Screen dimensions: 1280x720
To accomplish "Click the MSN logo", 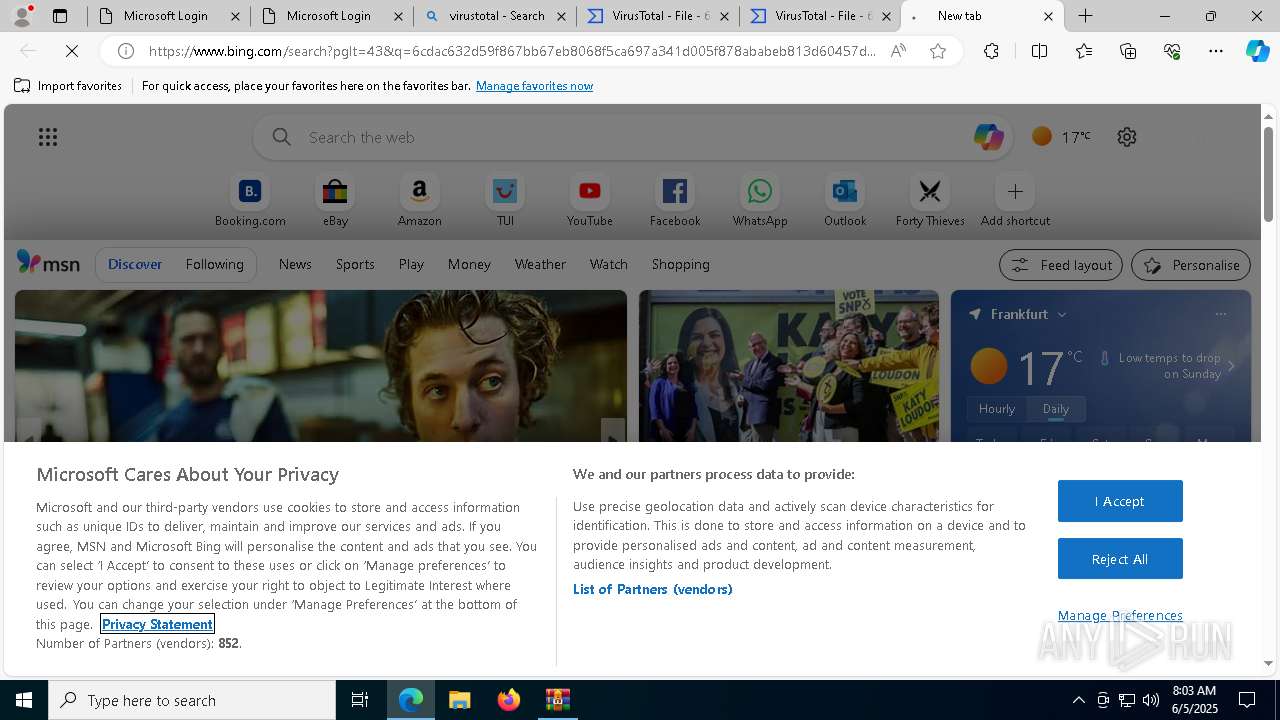I will click(x=48, y=263).
